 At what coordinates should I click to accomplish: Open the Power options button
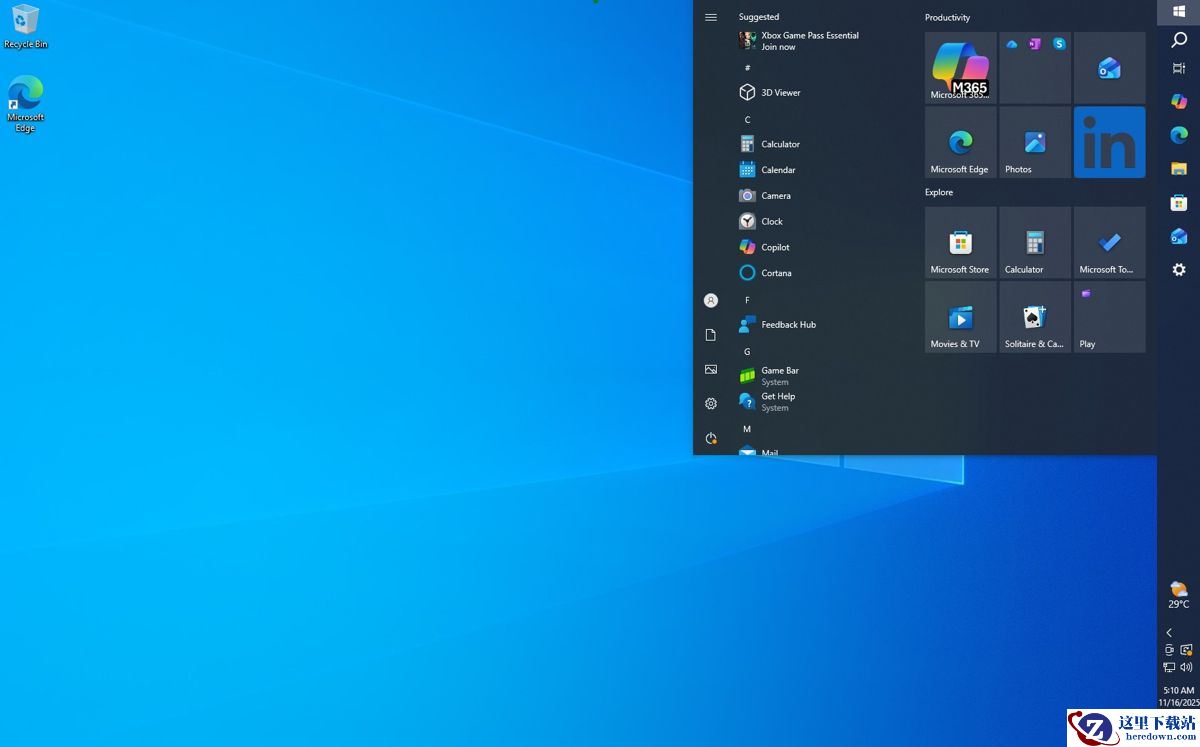[711, 438]
